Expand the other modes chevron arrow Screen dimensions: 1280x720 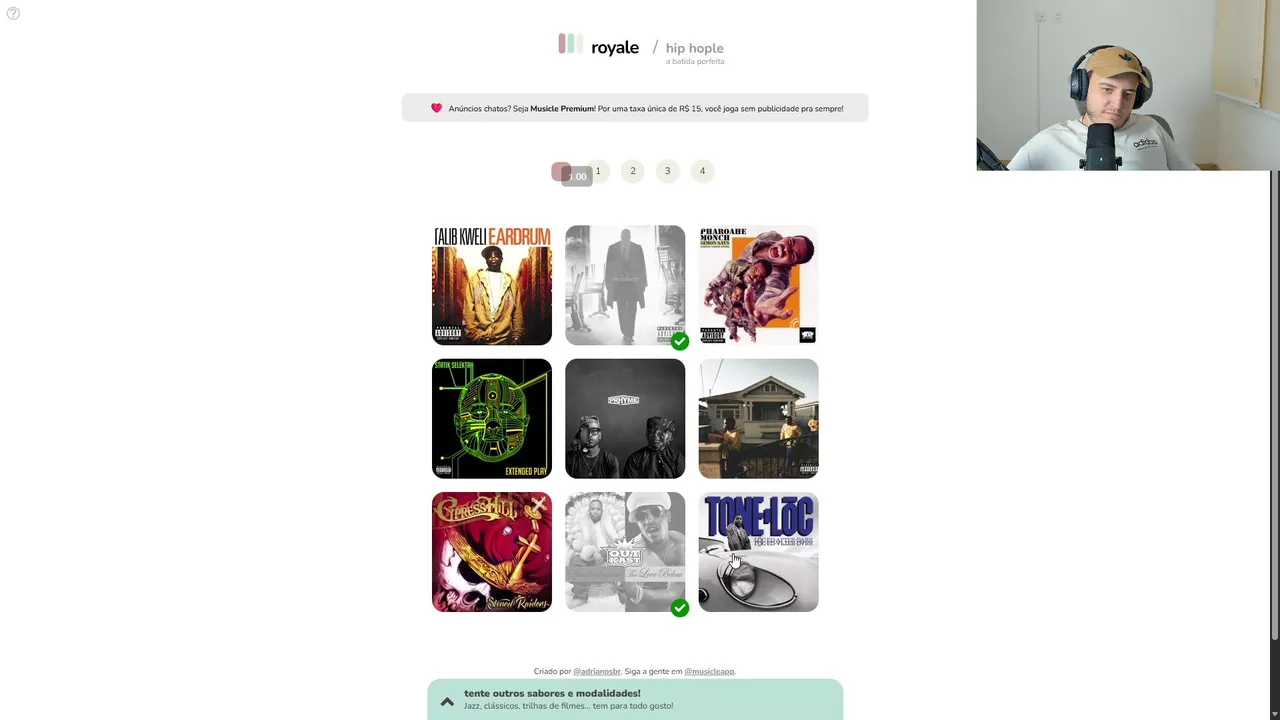tap(447, 702)
